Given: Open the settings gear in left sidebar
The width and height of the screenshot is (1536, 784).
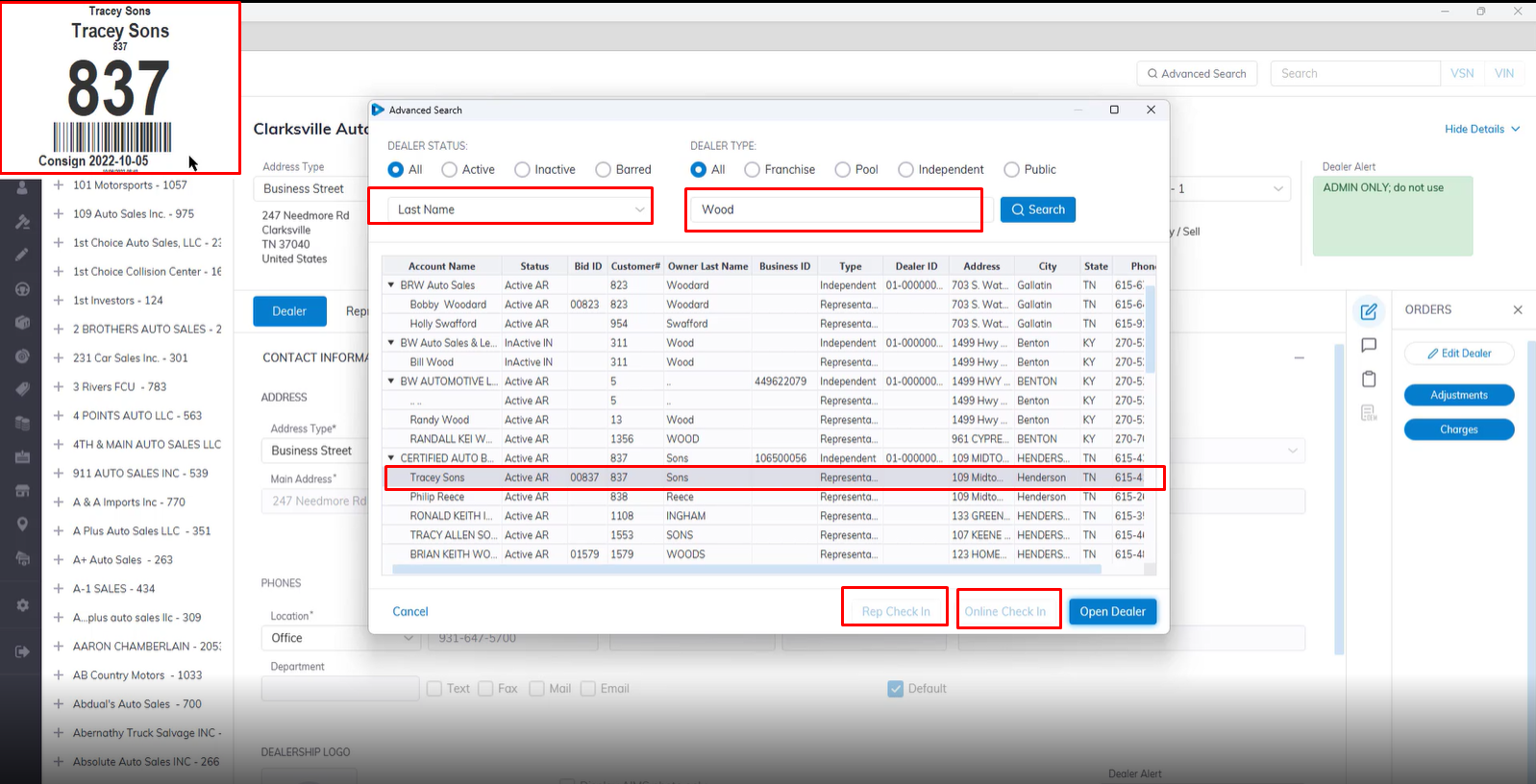Looking at the screenshot, I should pos(22,605).
